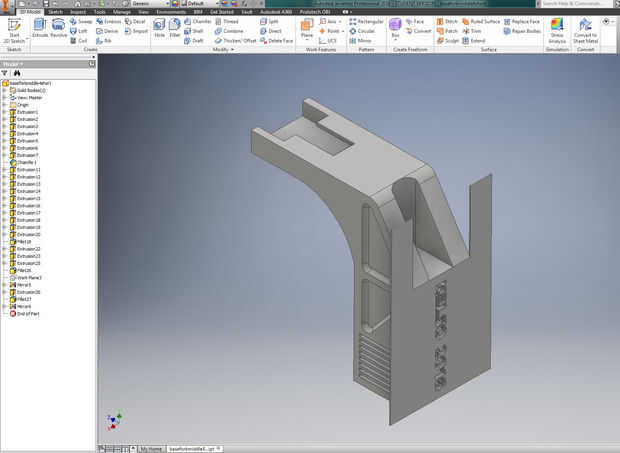Select the Extrude tool
Screen dimensions: 620x453
(40, 27)
